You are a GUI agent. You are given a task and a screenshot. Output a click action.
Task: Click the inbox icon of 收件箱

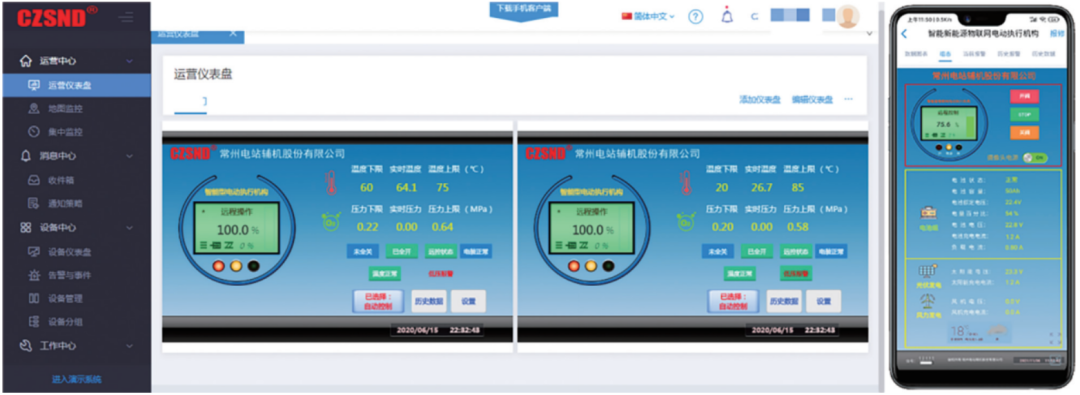click(34, 181)
